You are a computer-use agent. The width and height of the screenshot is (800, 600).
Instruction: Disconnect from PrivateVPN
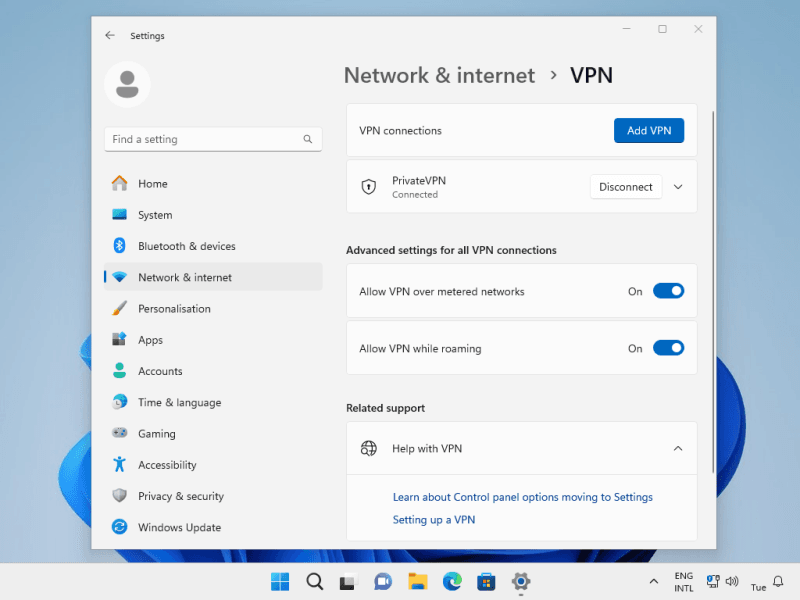(625, 187)
